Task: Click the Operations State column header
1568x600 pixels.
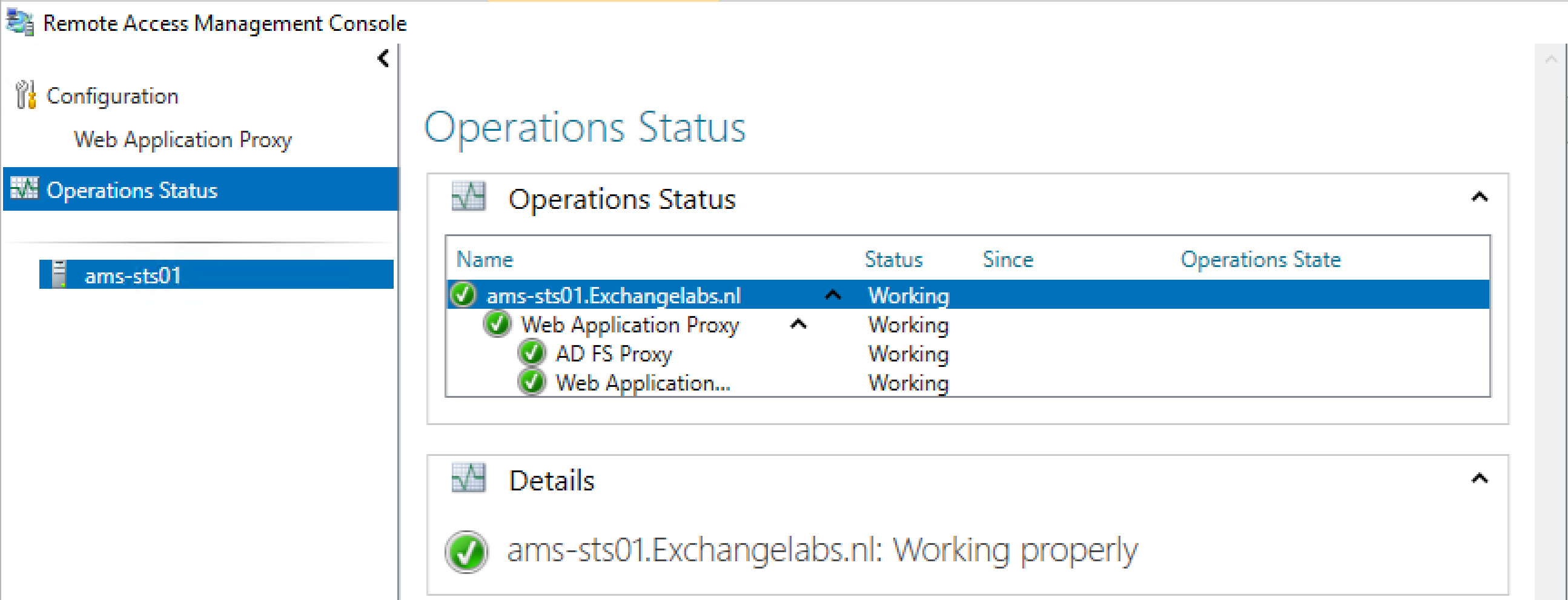Action: pyautogui.click(x=1260, y=259)
